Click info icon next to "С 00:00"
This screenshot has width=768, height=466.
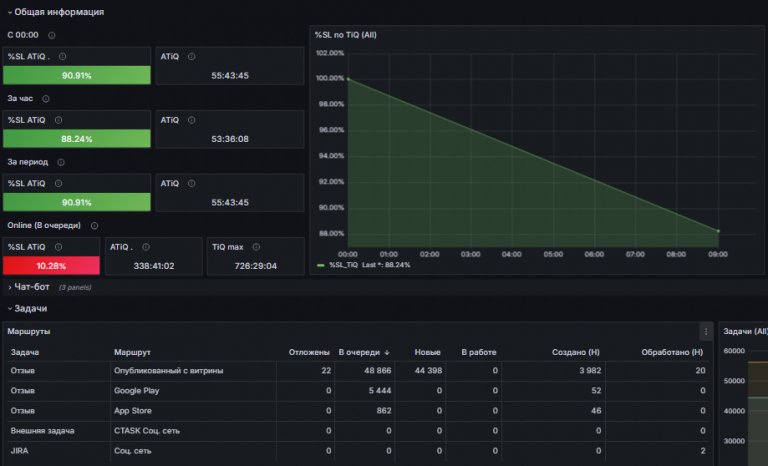point(51,35)
